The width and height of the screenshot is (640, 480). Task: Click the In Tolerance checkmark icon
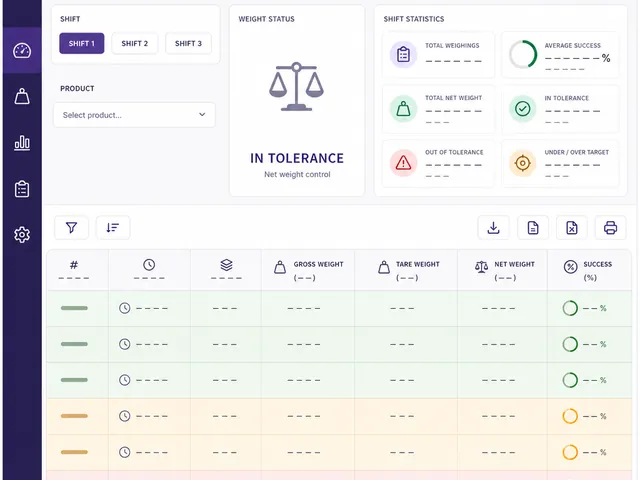click(522, 109)
